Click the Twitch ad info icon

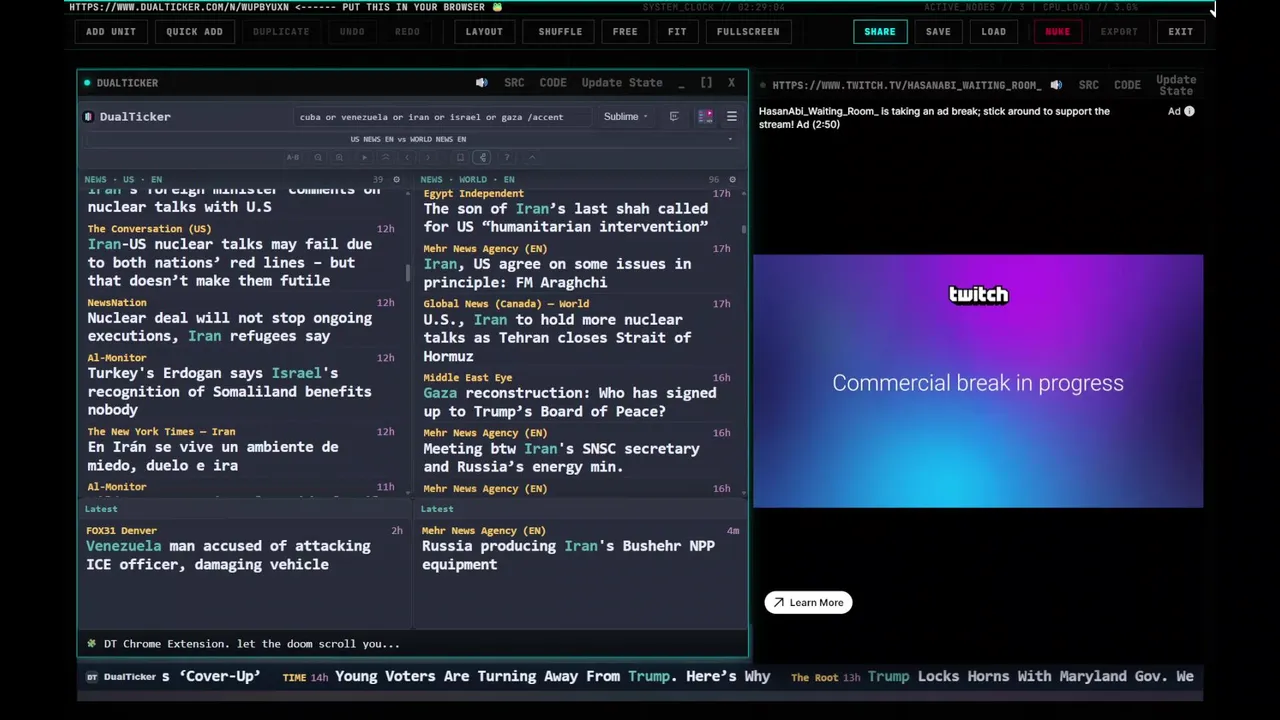1189,111
